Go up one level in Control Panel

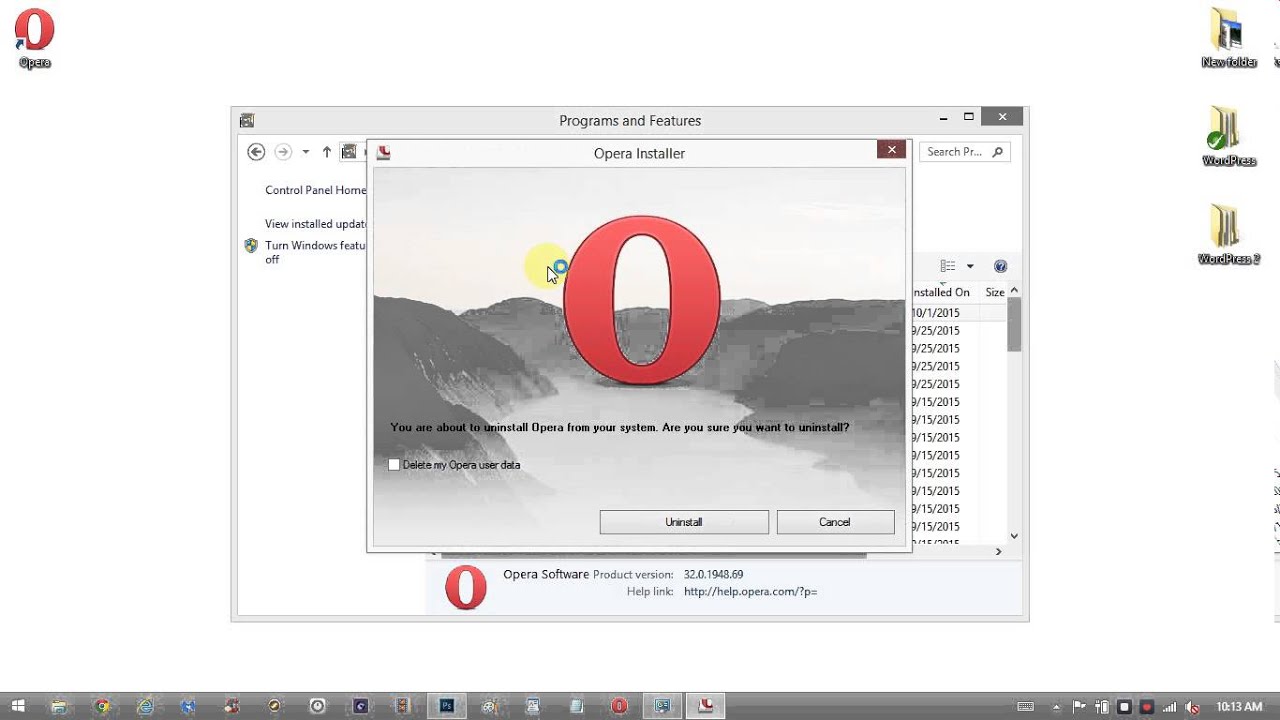click(326, 152)
